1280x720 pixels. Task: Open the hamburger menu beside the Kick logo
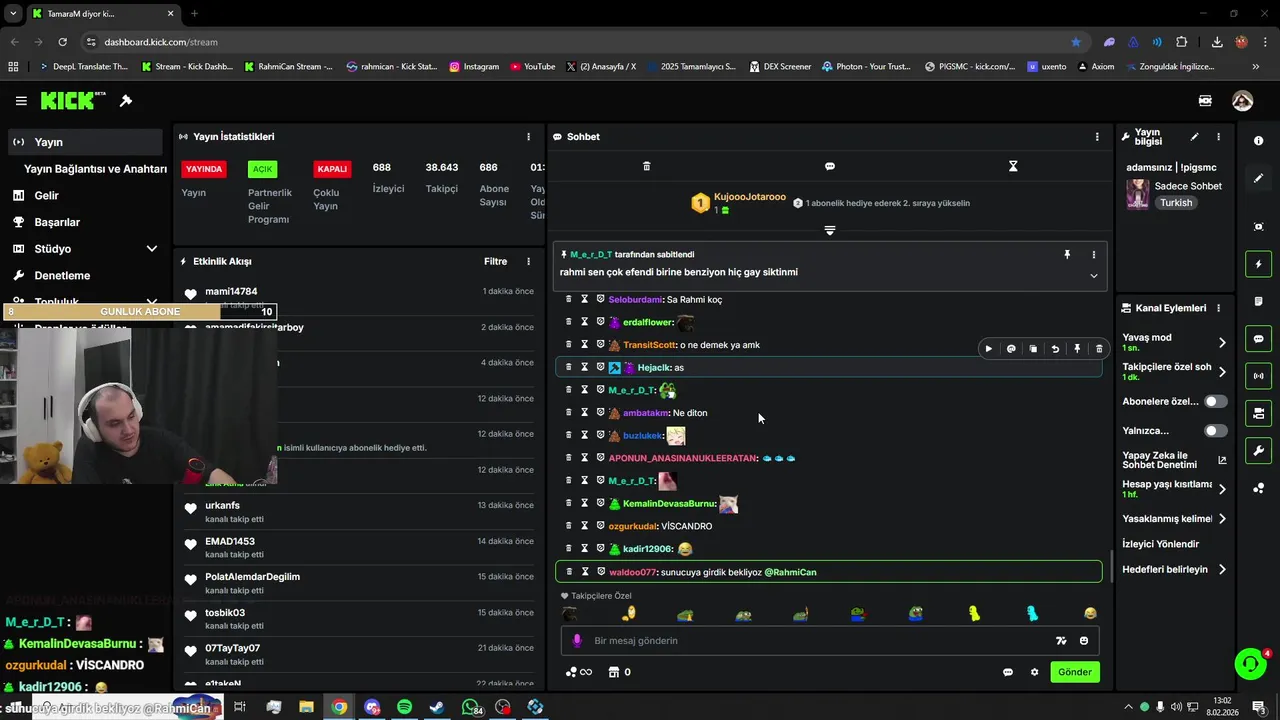(21, 101)
